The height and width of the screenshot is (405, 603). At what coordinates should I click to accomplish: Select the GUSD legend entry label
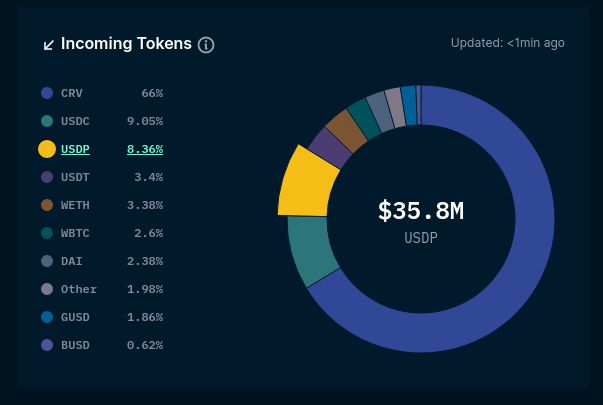(75, 317)
